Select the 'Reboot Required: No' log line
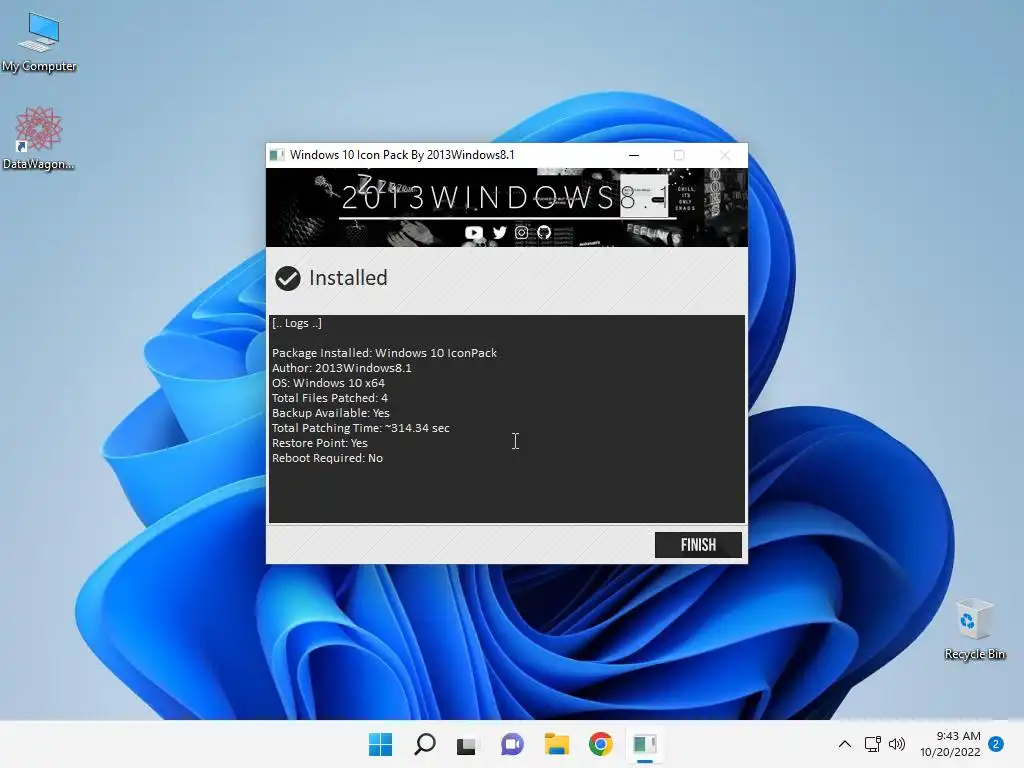 (x=327, y=458)
